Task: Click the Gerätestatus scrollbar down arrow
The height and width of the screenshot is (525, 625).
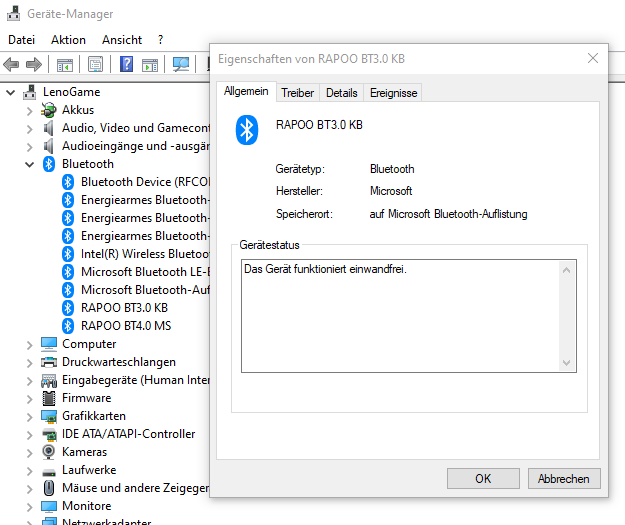Action: pyautogui.click(x=566, y=362)
